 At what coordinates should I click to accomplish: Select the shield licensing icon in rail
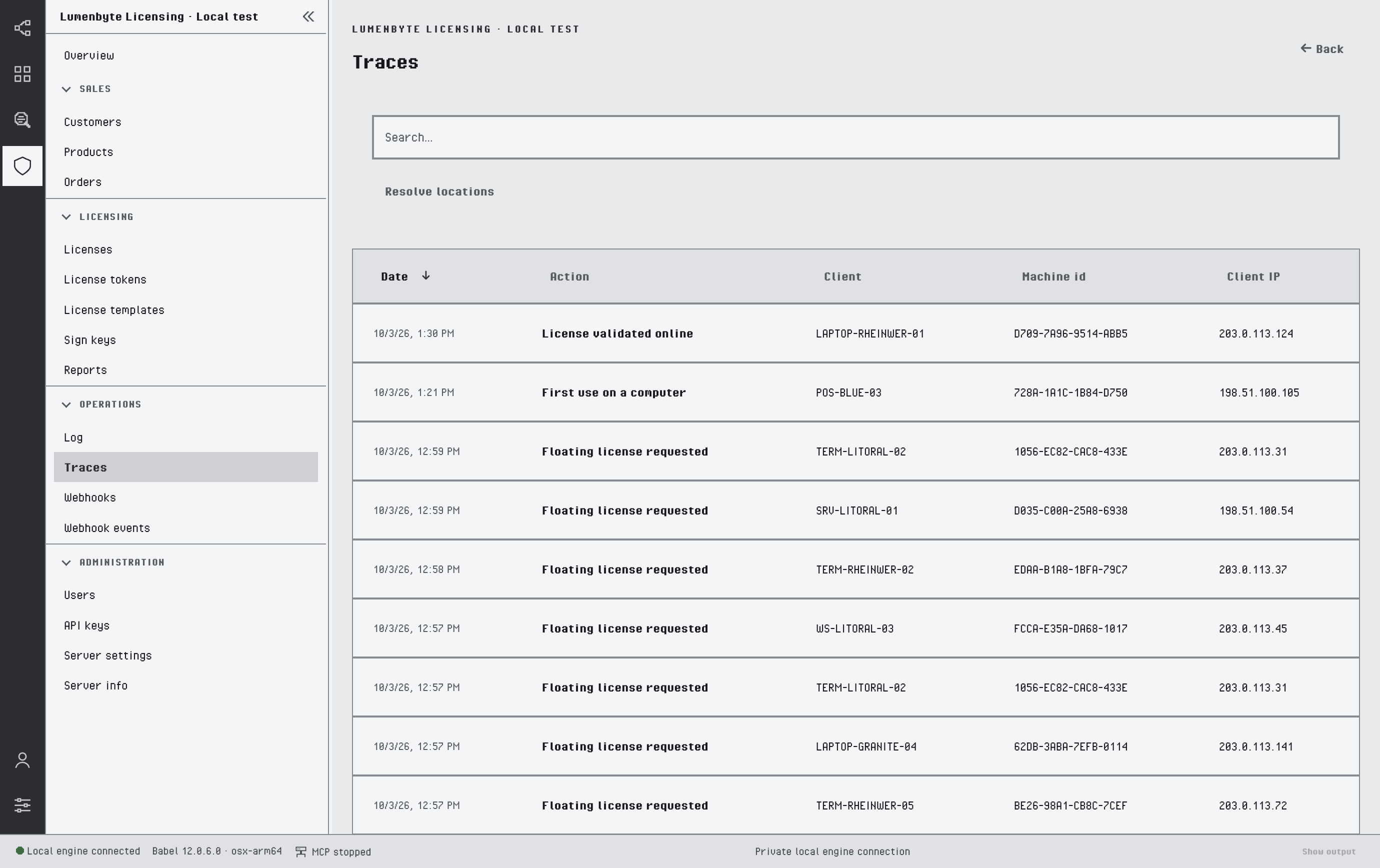(22, 166)
